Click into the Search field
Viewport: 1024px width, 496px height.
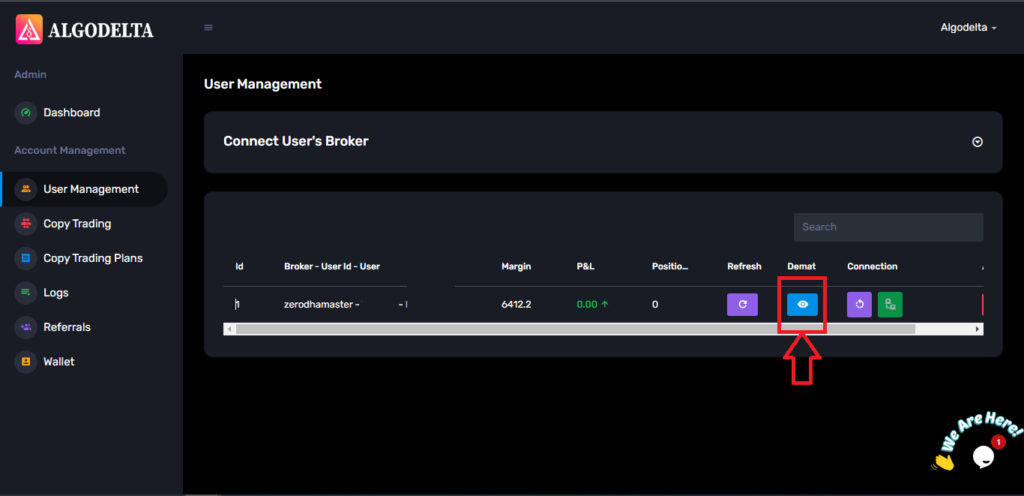[x=888, y=227]
